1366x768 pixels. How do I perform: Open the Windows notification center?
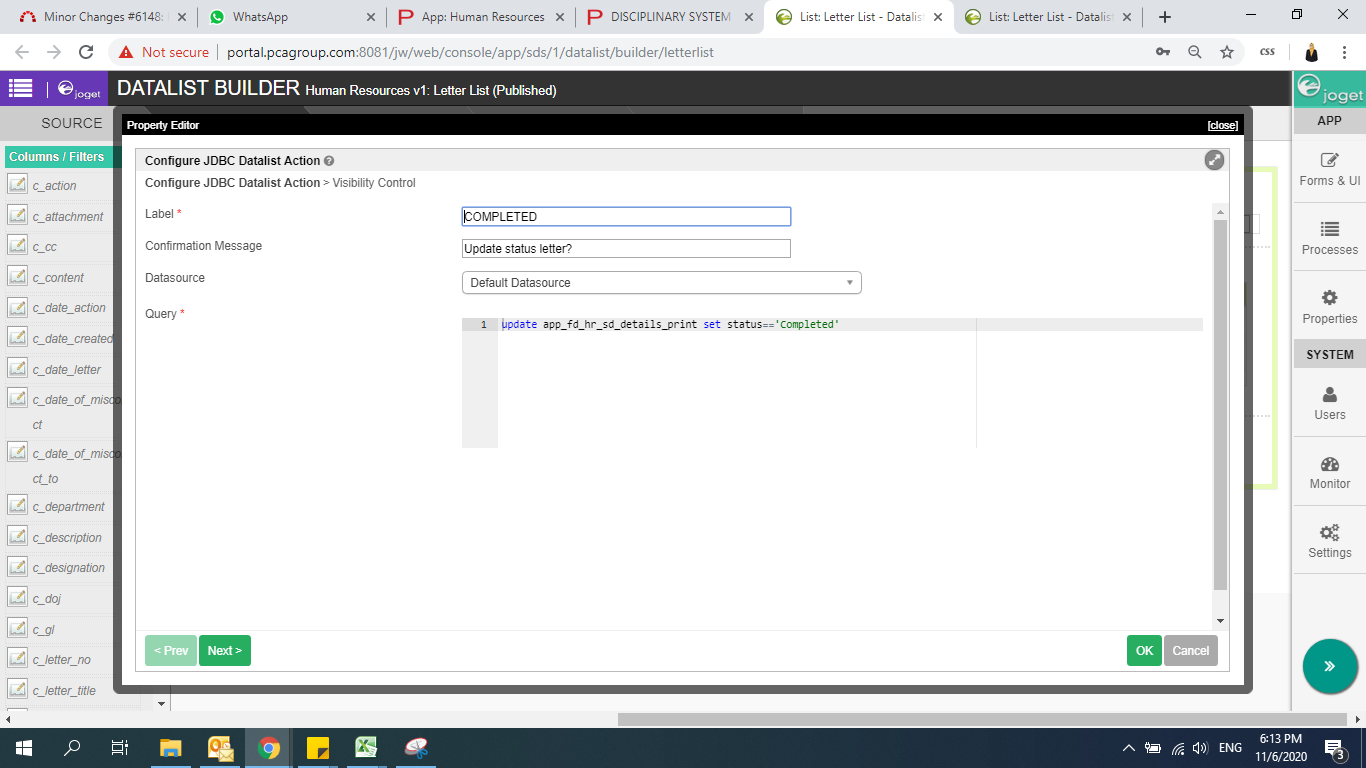(1334, 747)
